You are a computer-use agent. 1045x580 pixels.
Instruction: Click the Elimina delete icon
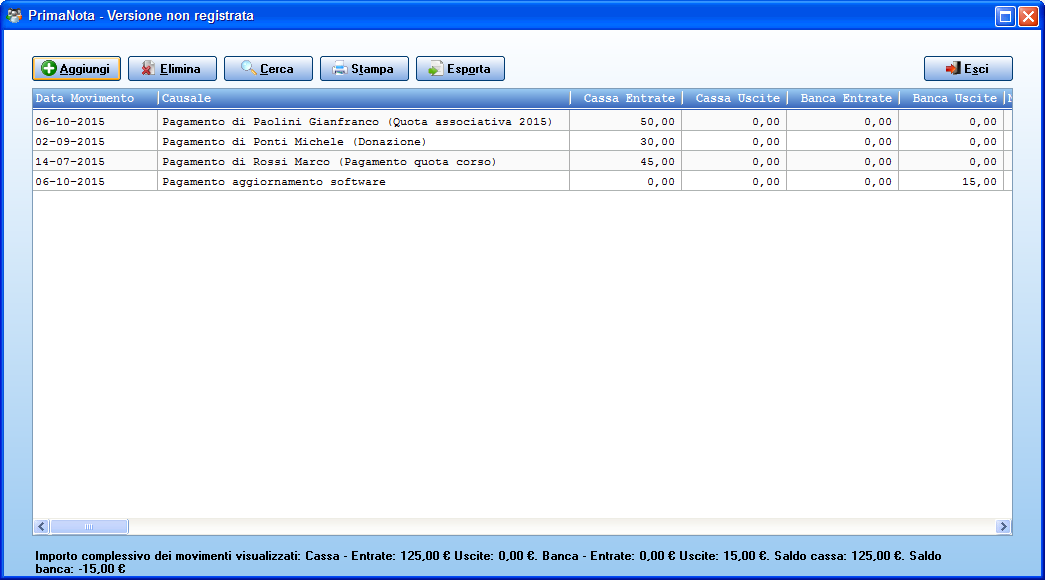point(148,68)
